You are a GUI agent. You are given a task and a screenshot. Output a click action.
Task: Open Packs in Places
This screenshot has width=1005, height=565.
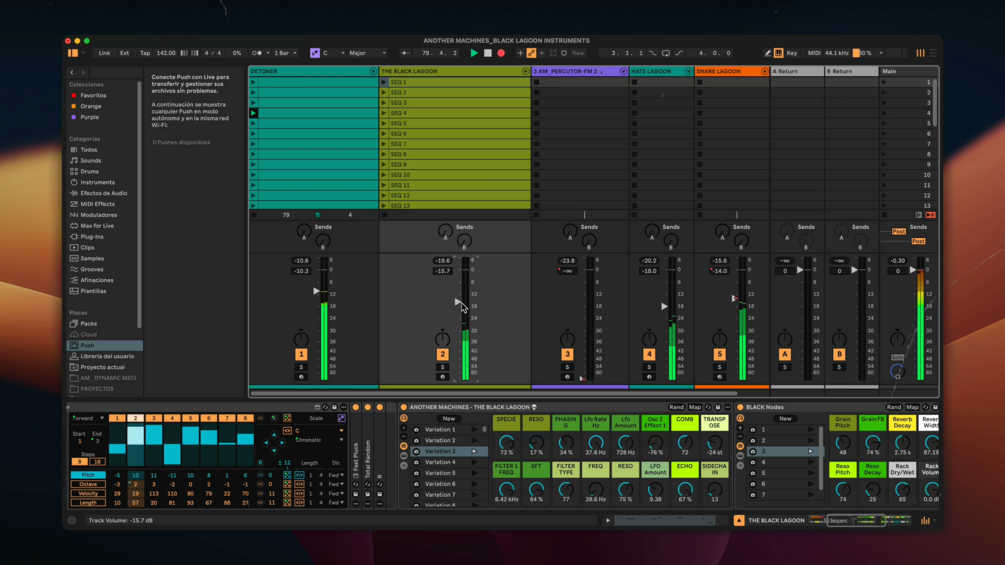[x=88, y=323]
